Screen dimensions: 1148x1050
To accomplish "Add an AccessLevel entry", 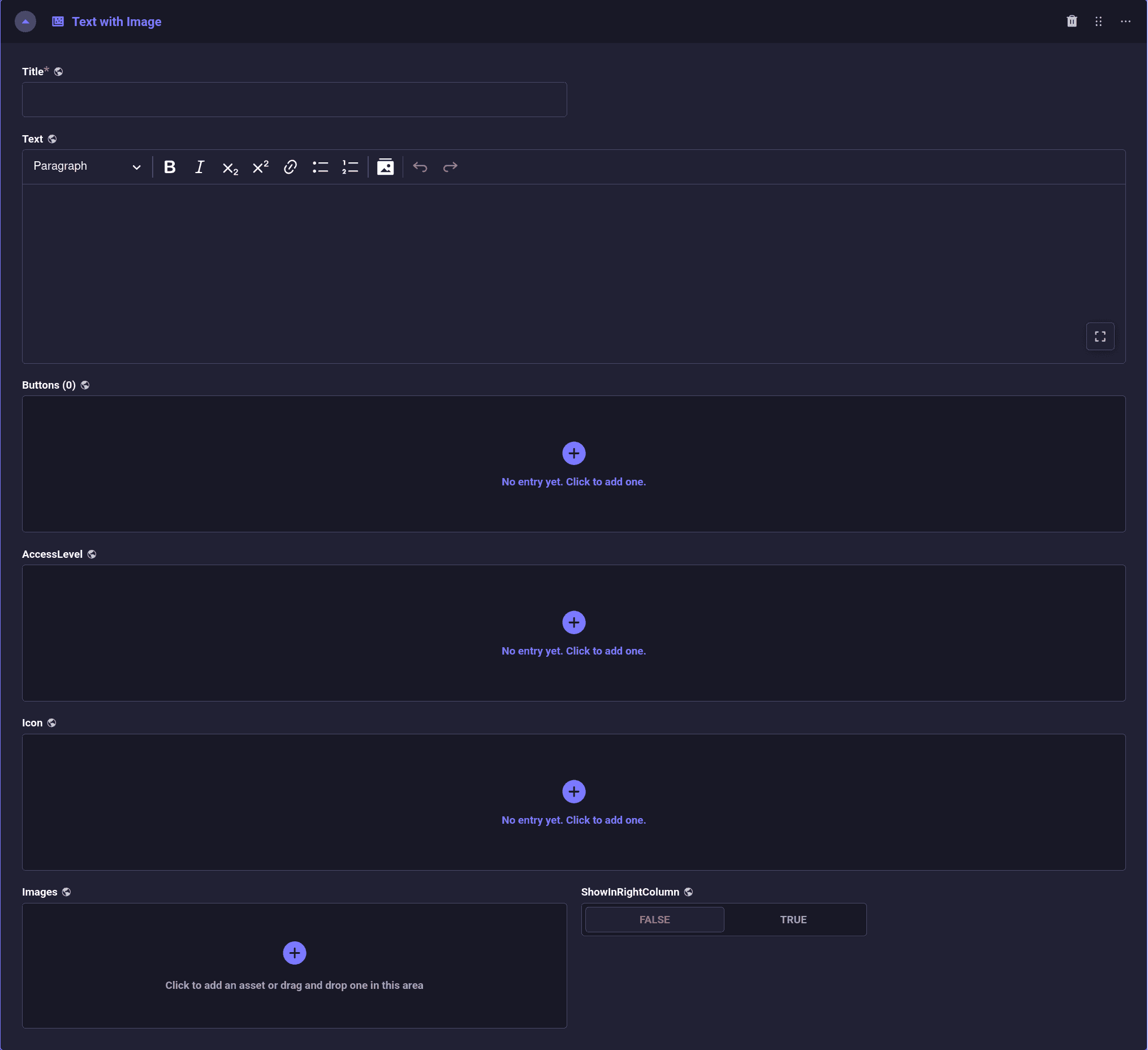I will coord(573,622).
